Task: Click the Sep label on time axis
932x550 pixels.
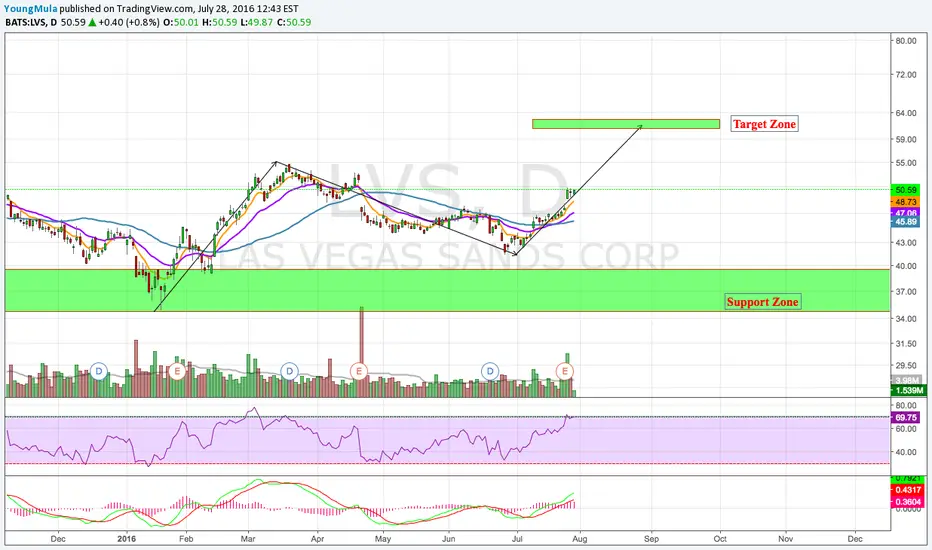Action: click(651, 539)
